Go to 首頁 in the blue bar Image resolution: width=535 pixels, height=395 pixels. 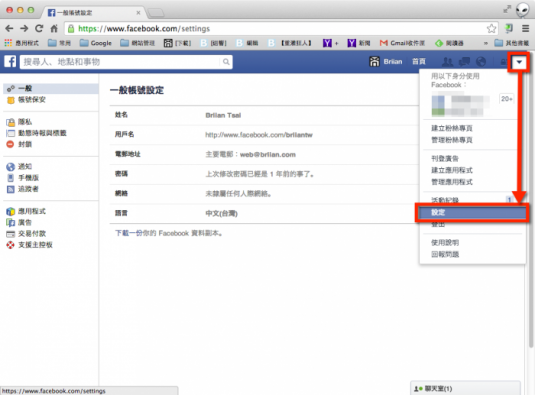tap(419, 62)
